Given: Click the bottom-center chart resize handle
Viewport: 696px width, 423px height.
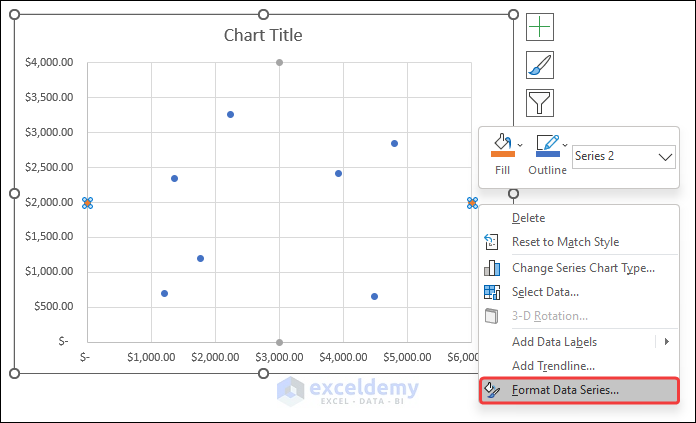Looking at the screenshot, I should (x=264, y=374).
